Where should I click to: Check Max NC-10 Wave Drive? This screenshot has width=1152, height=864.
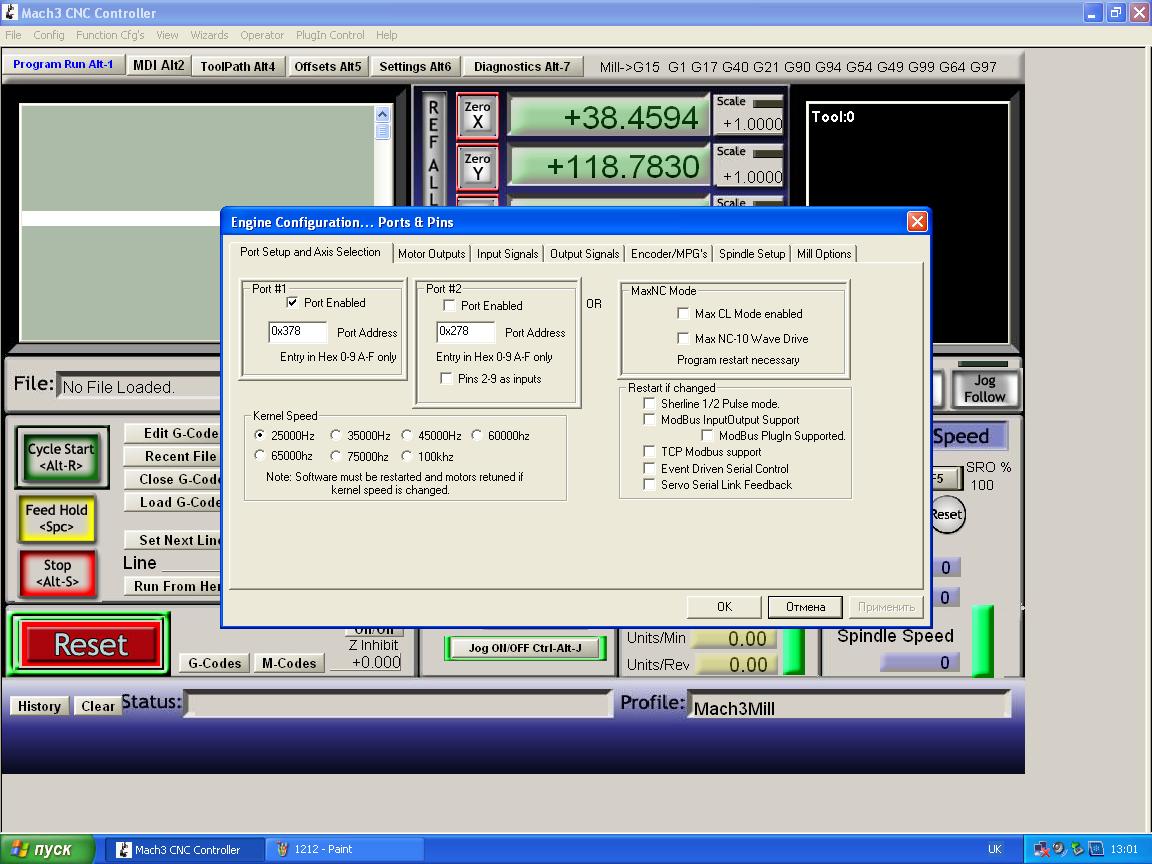pos(683,339)
